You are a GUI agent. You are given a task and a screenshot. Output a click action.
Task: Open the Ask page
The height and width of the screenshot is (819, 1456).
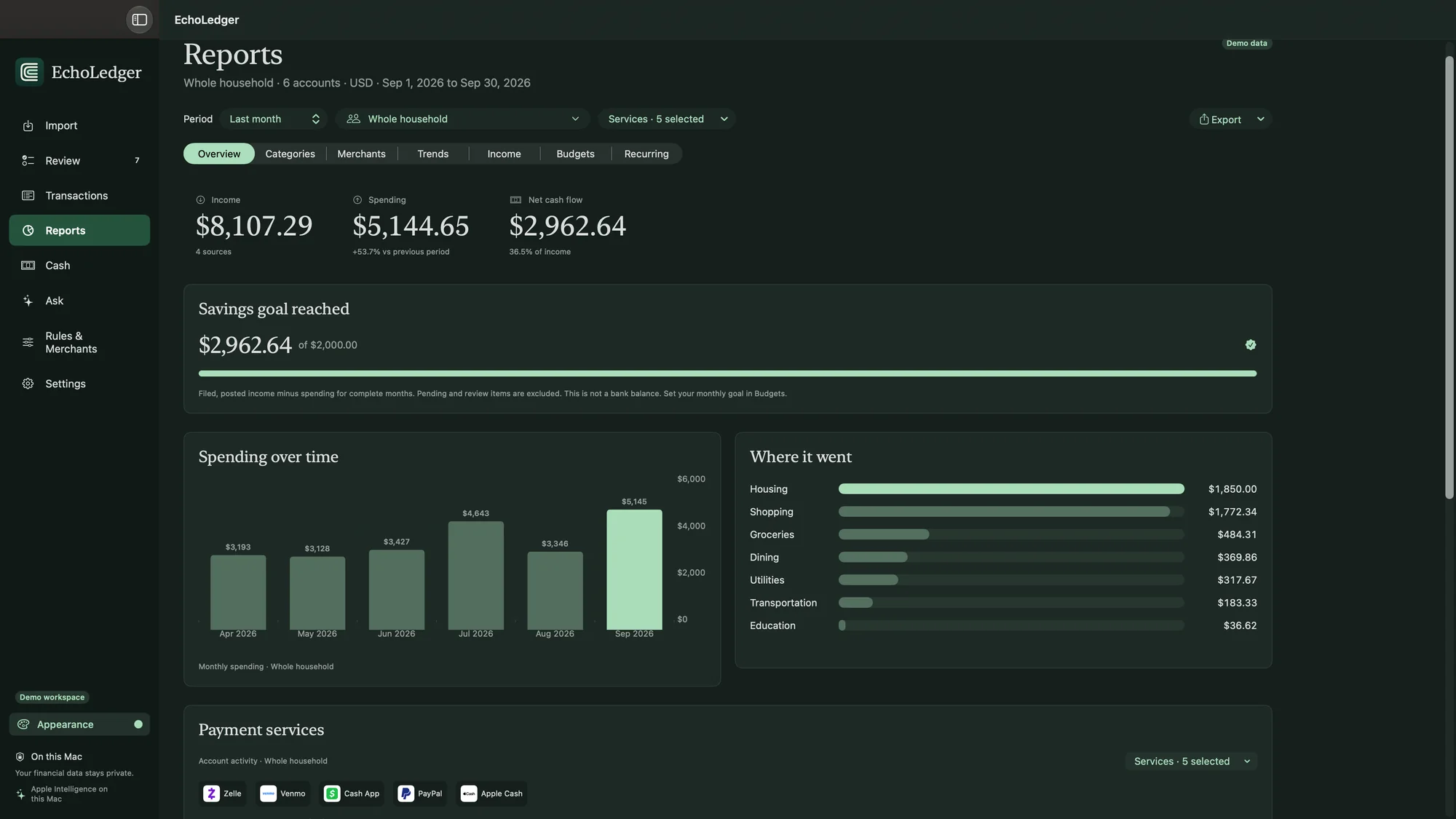click(79, 301)
